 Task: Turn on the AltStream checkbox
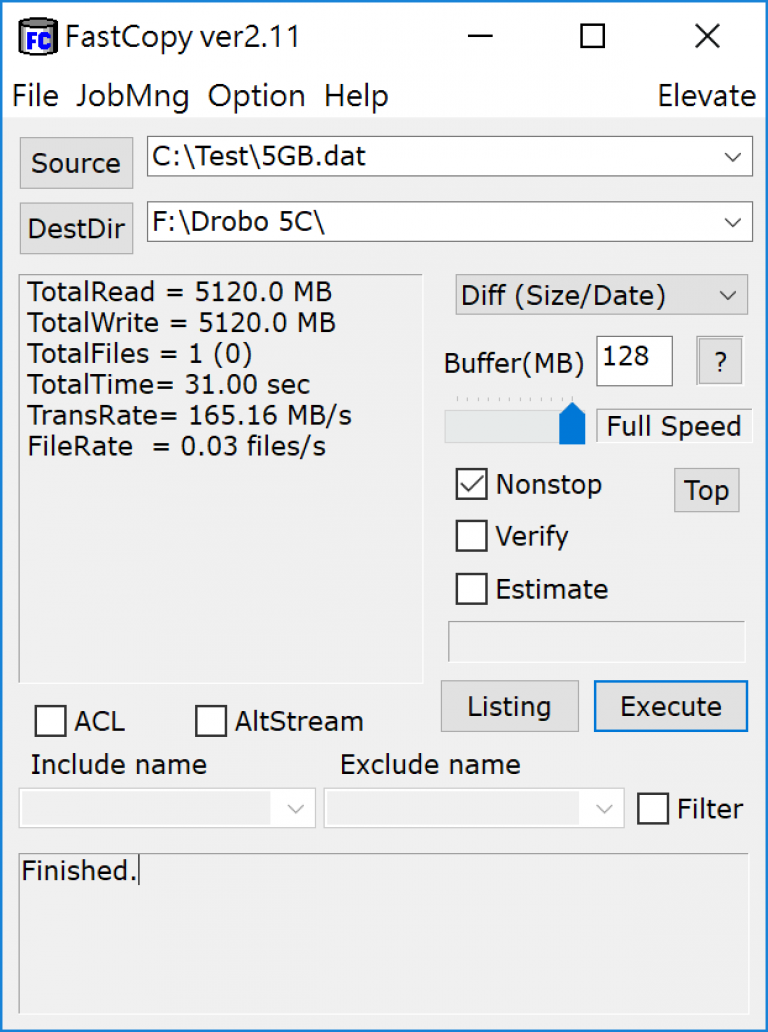(x=211, y=721)
